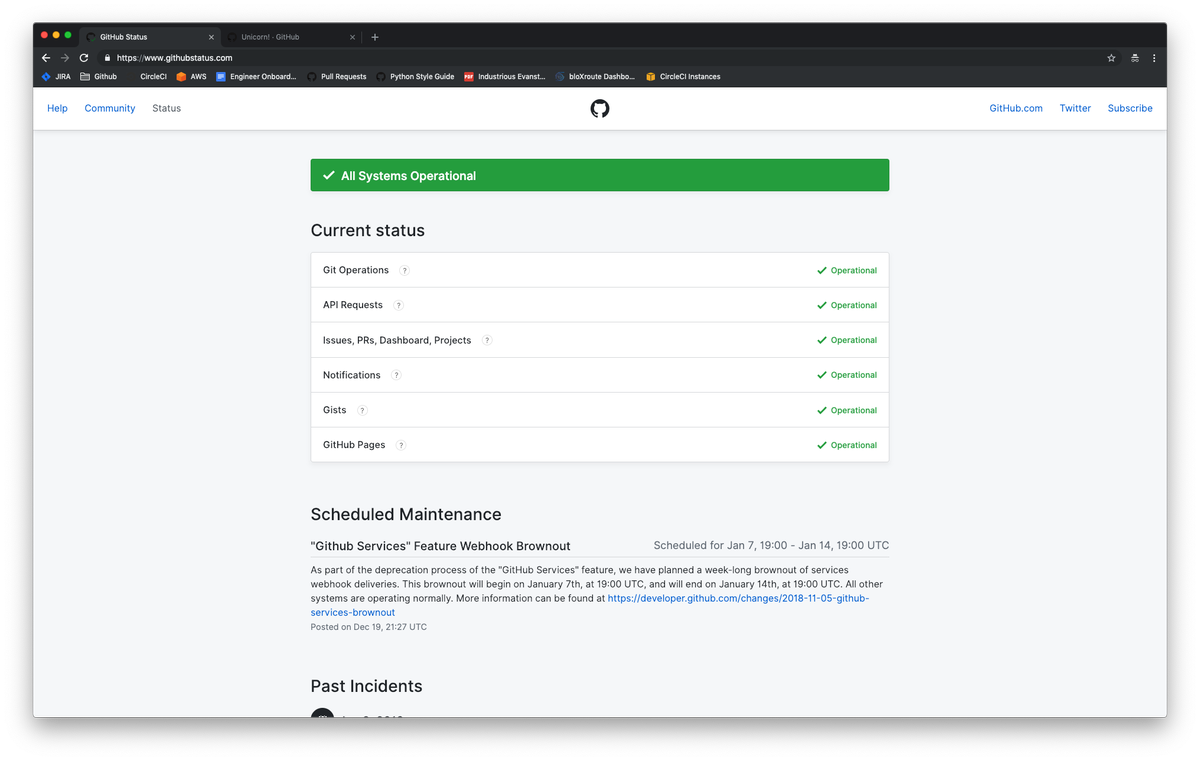The height and width of the screenshot is (761, 1200).
Task: Open the bloXroute Dashbo... bookmark
Action: (595, 76)
